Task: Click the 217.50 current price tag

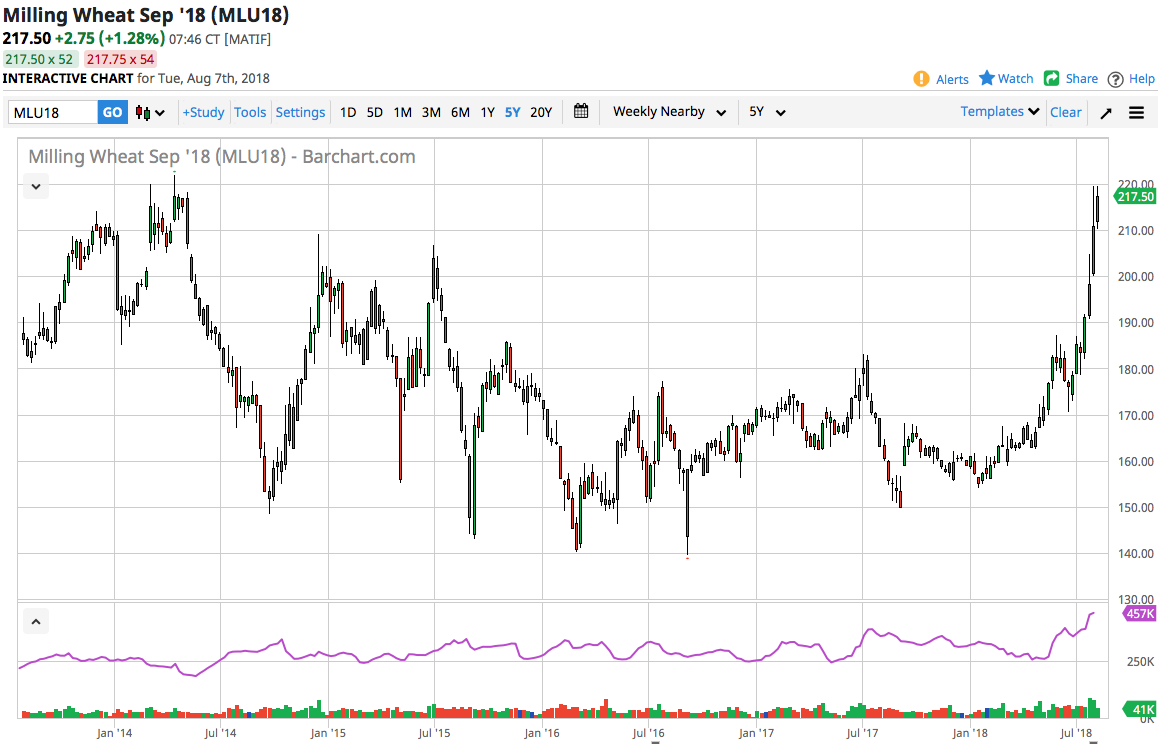Action: point(1135,197)
